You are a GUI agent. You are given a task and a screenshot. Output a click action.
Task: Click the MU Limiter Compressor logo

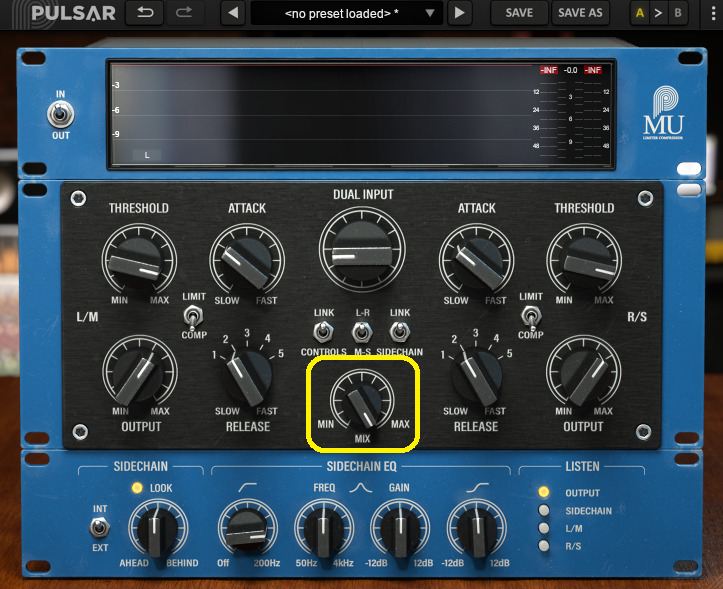tap(663, 113)
